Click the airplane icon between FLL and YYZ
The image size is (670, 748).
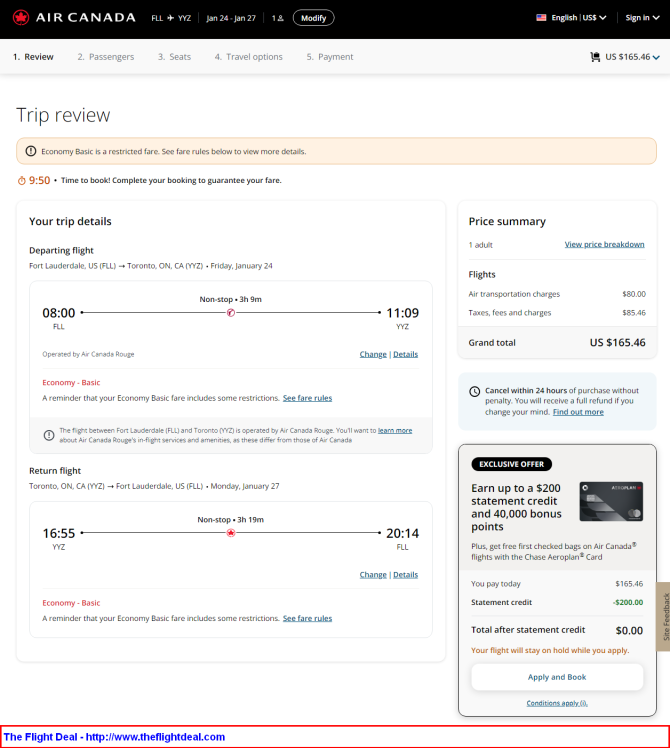point(170,18)
